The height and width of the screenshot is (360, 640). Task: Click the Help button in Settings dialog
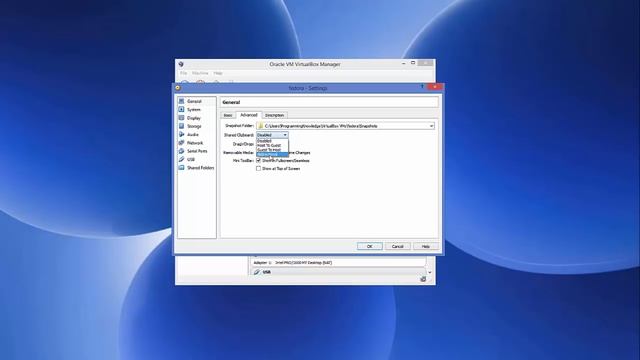[x=425, y=247]
